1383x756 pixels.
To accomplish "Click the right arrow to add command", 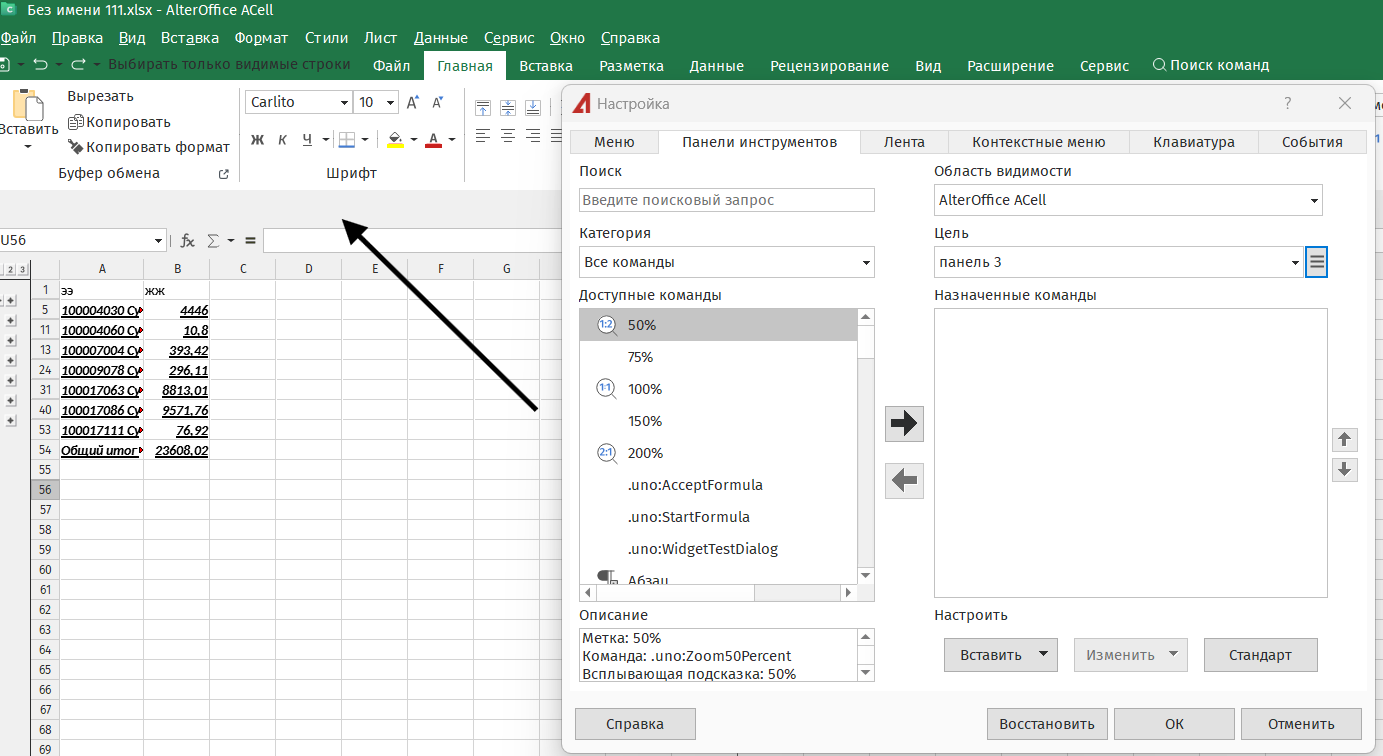I will [904, 424].
